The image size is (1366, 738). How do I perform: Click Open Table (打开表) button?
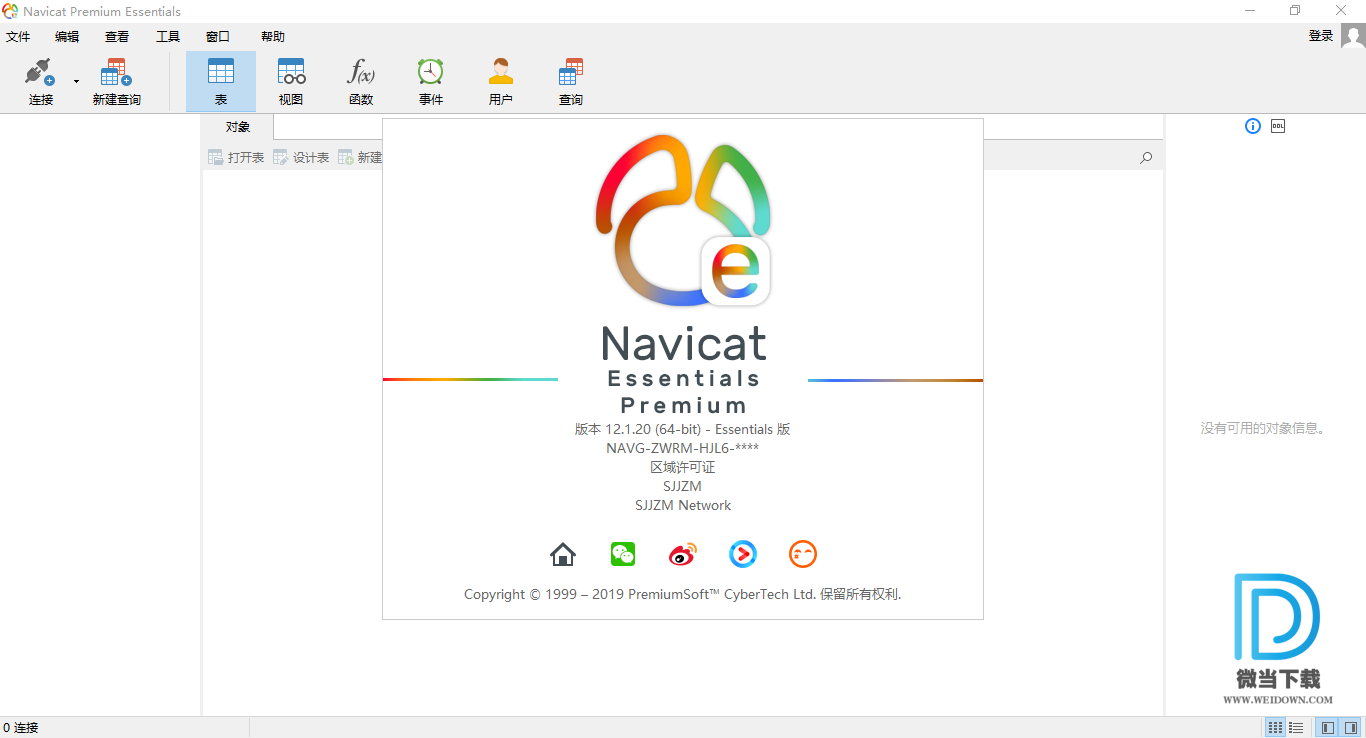(236, 157)
